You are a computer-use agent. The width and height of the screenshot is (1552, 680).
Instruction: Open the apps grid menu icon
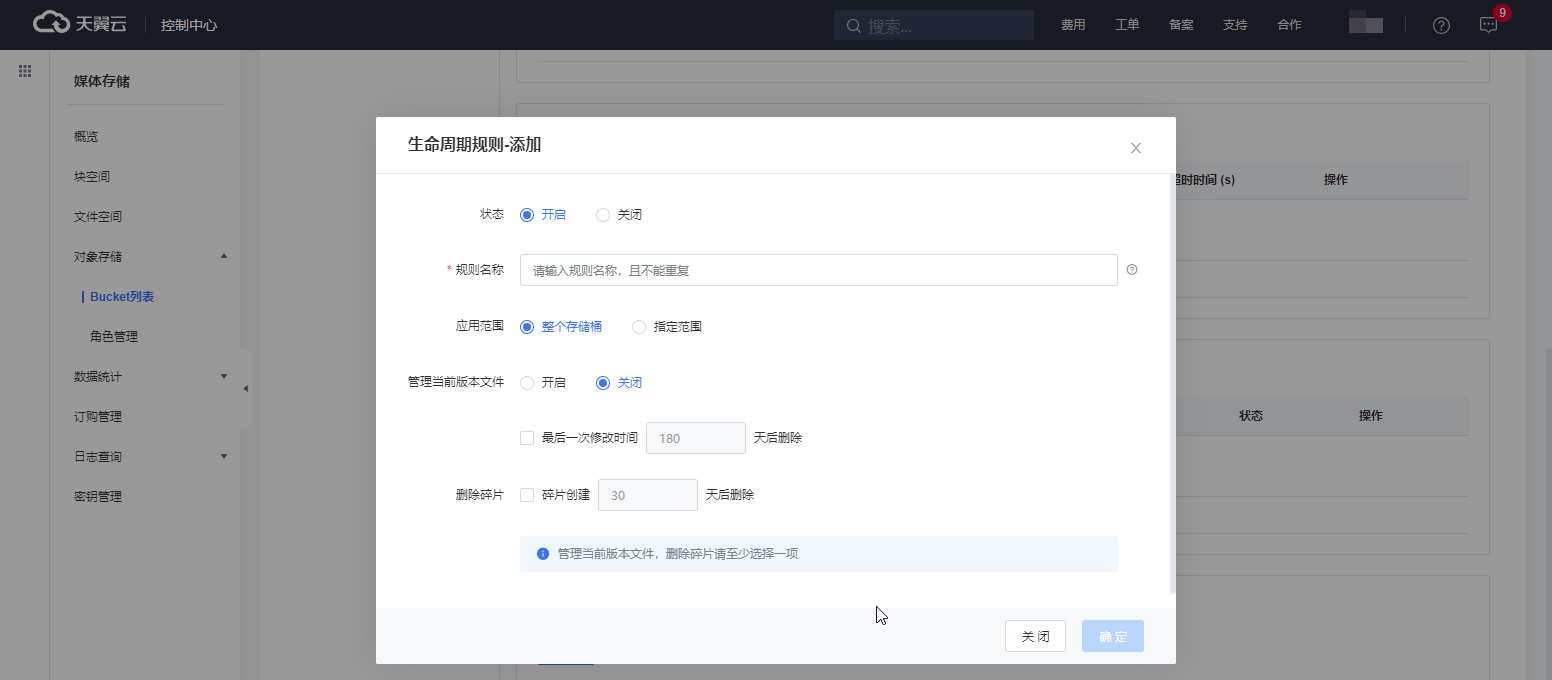(x=25, y=71)
